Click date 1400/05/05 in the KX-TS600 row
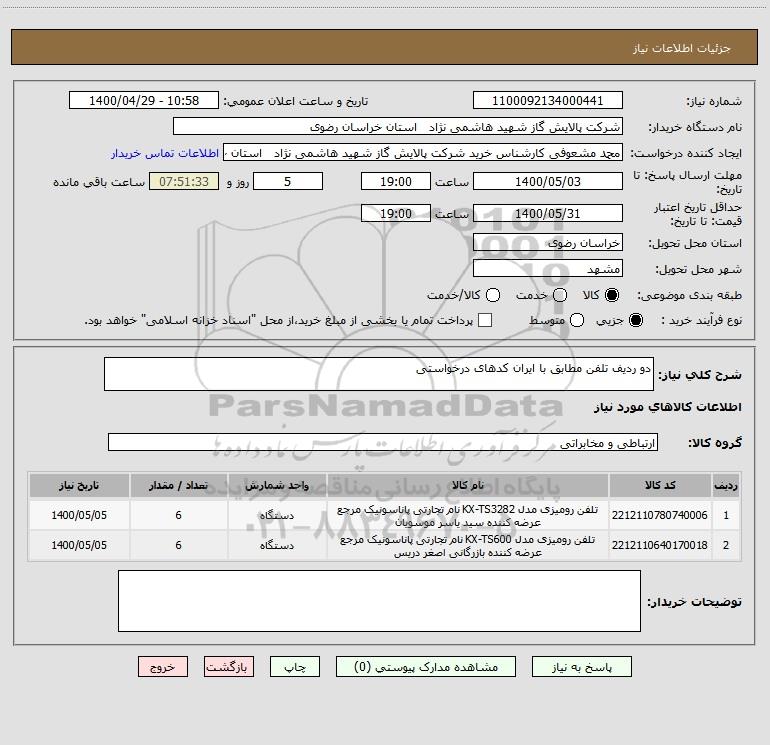770x745 pixels. pyautogui.click(x=79, y=545)
